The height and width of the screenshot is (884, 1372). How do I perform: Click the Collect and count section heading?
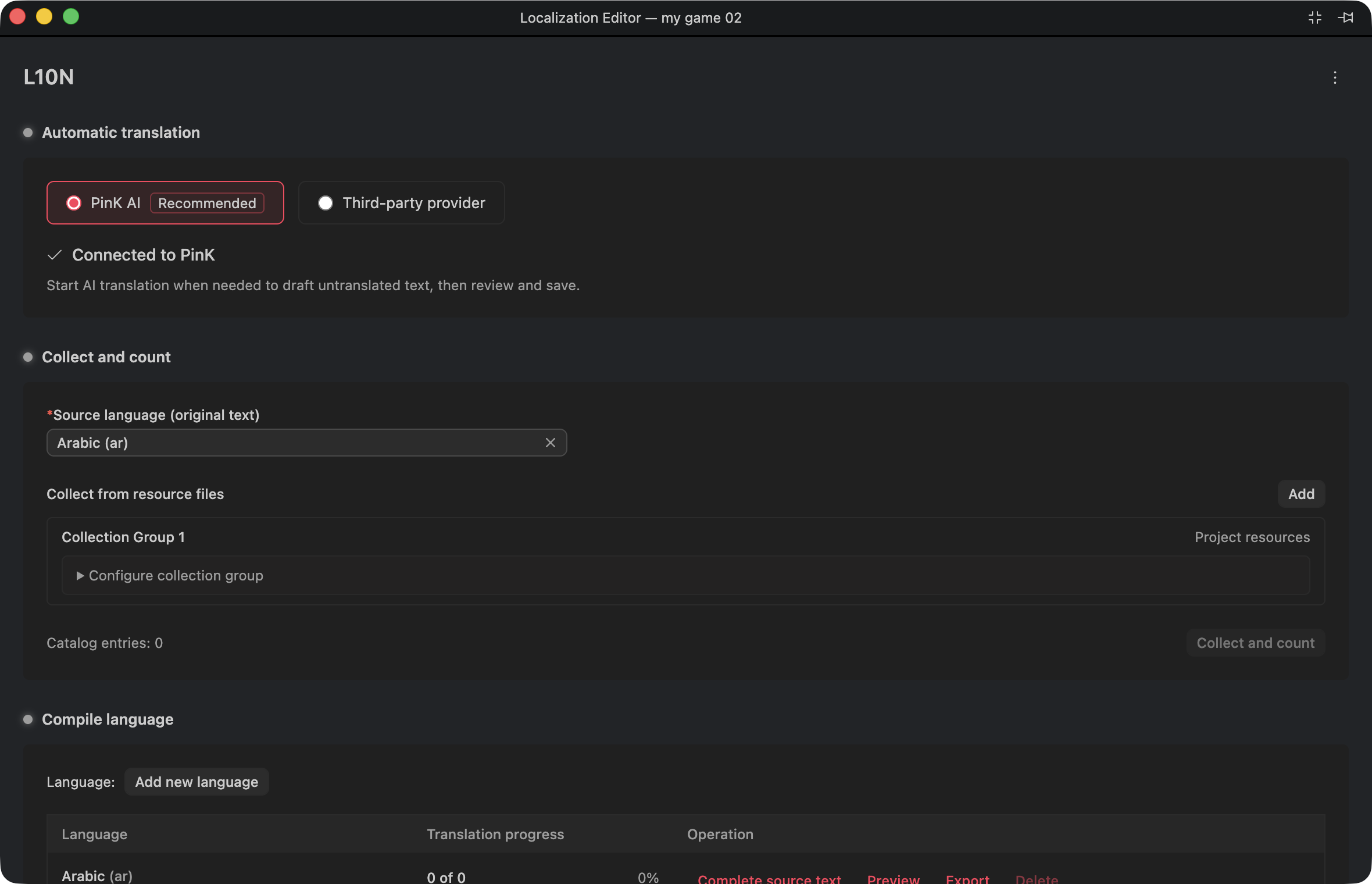click(x=106, y=357)
